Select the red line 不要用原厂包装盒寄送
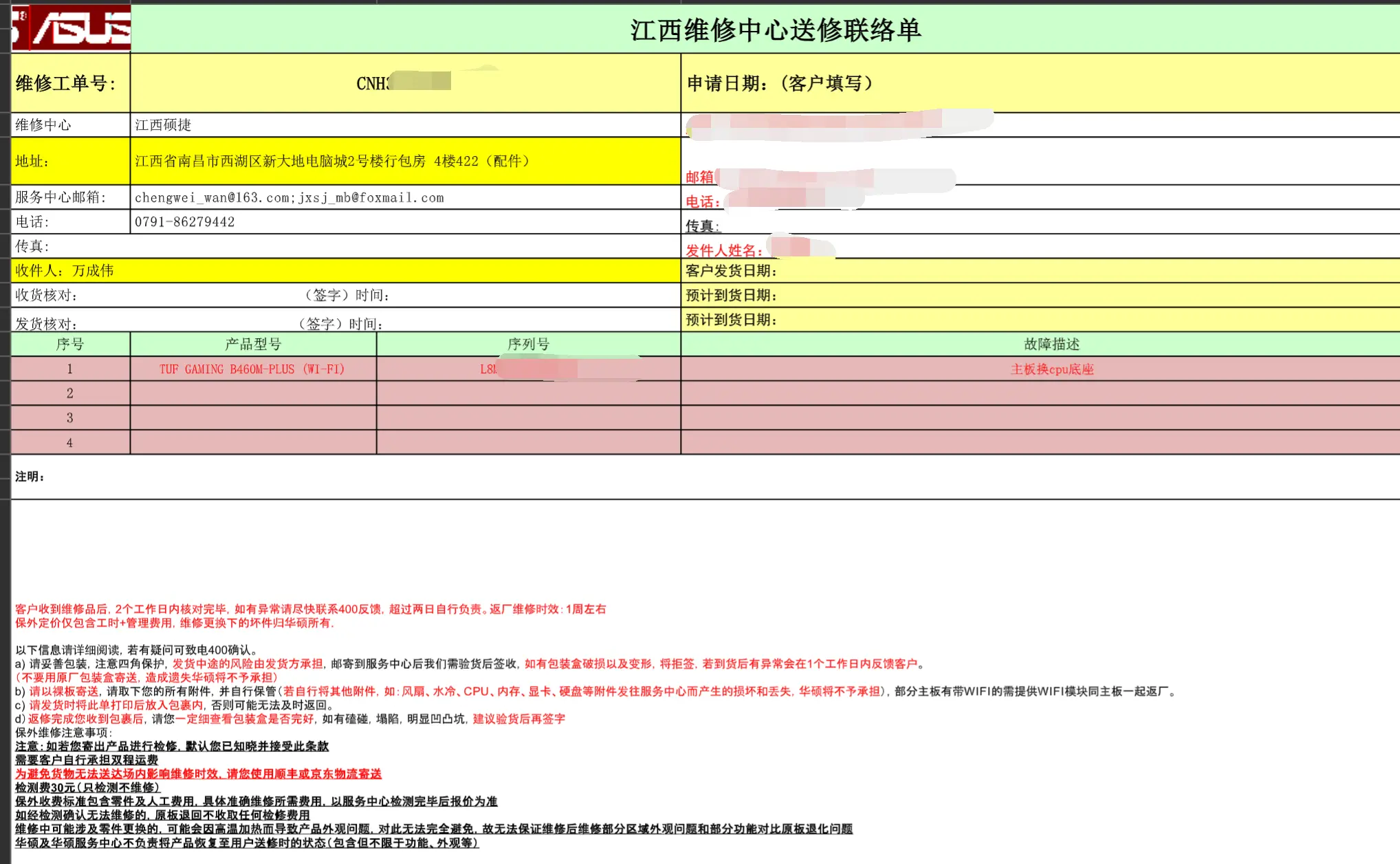Image resolution: width=1400 pixels, height=864 pixels. 147,678
